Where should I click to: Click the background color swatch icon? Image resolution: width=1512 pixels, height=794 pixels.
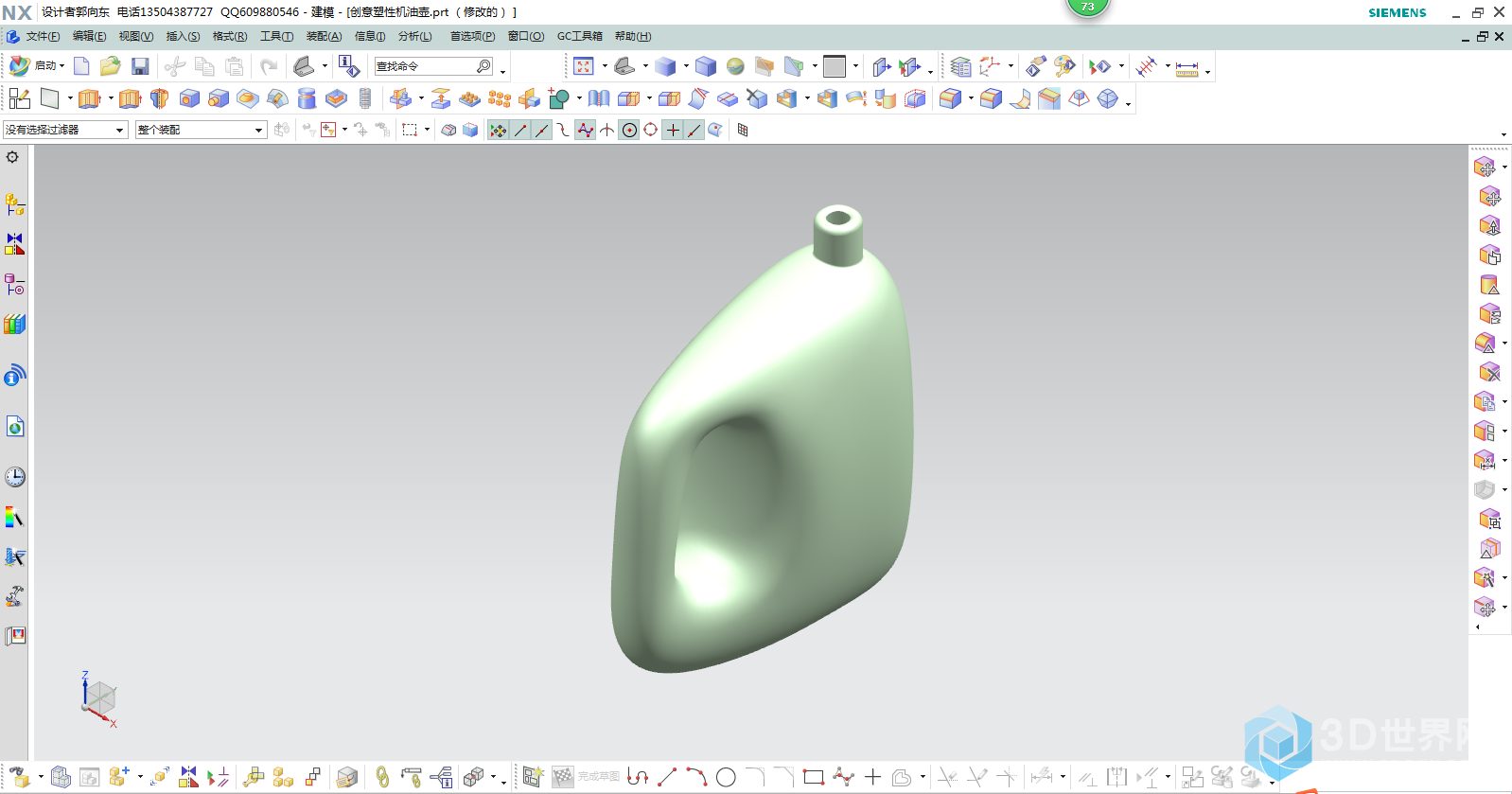(835, 66)
